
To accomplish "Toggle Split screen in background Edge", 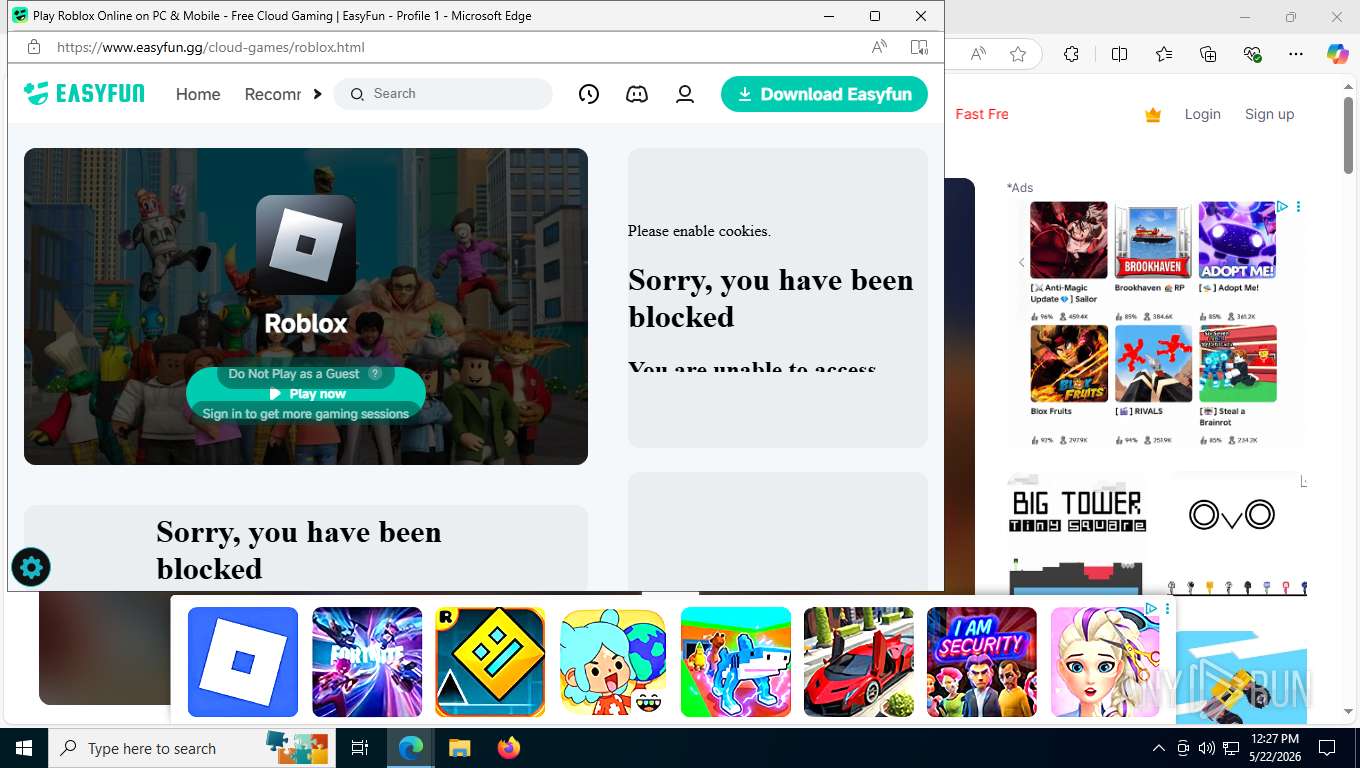I will point(1119,54).
